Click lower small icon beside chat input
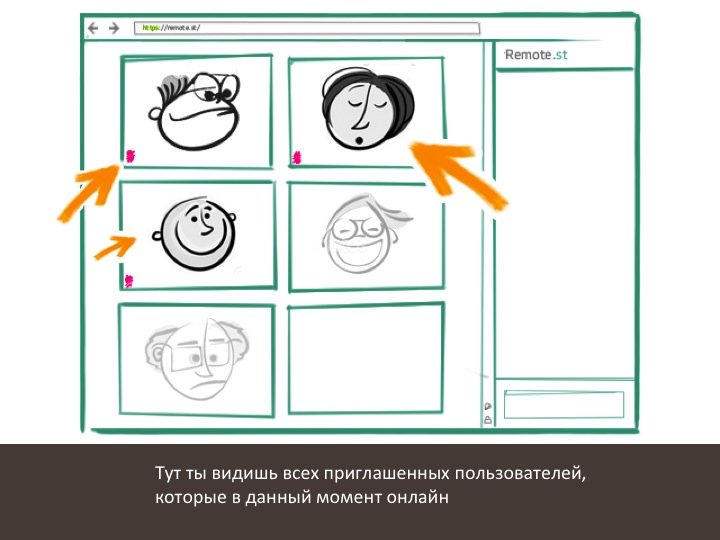 487,420
